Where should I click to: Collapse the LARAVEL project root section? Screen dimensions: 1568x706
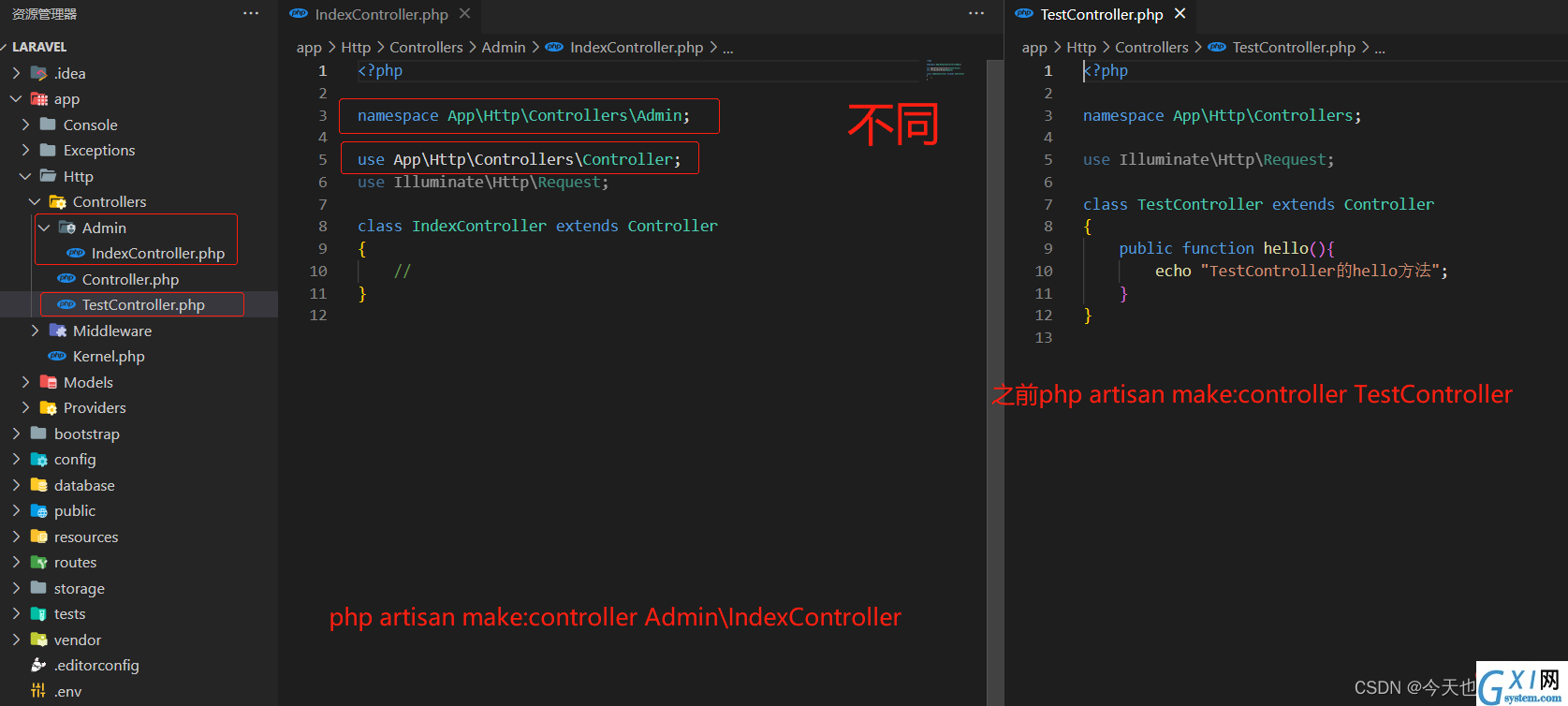38,47
